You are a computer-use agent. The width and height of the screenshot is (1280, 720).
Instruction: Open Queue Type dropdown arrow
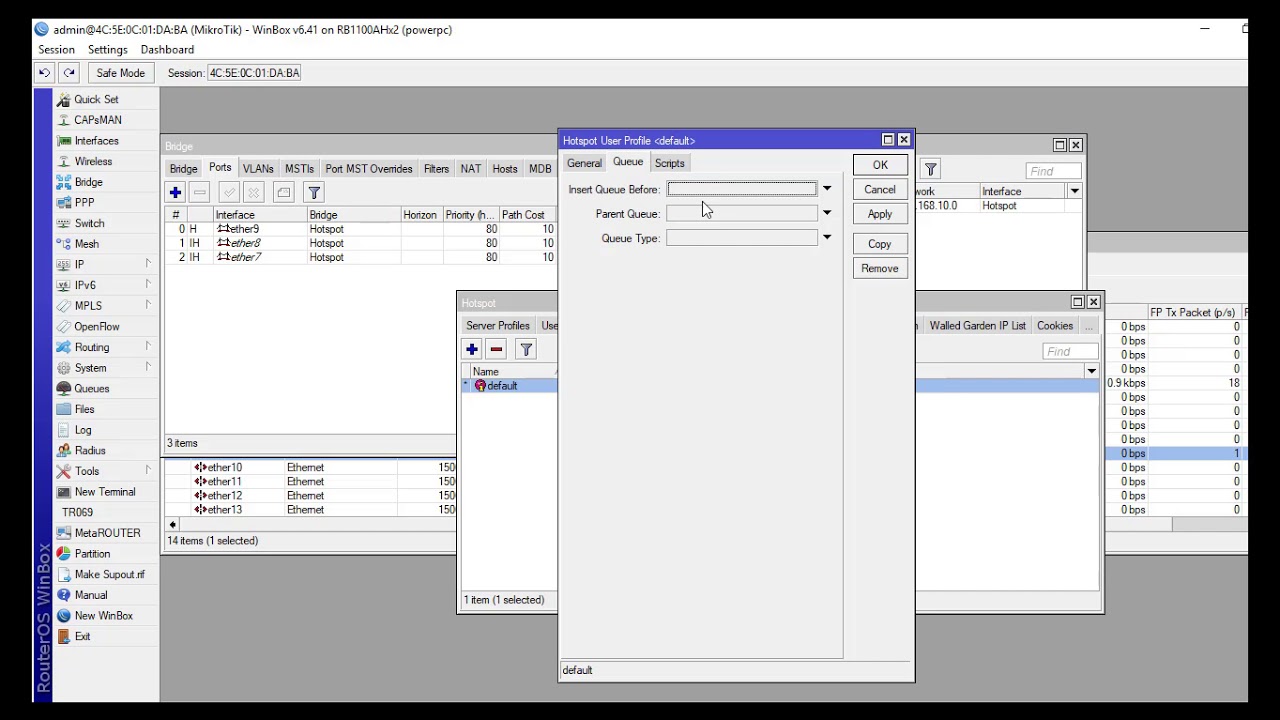(x=827, y=238)
